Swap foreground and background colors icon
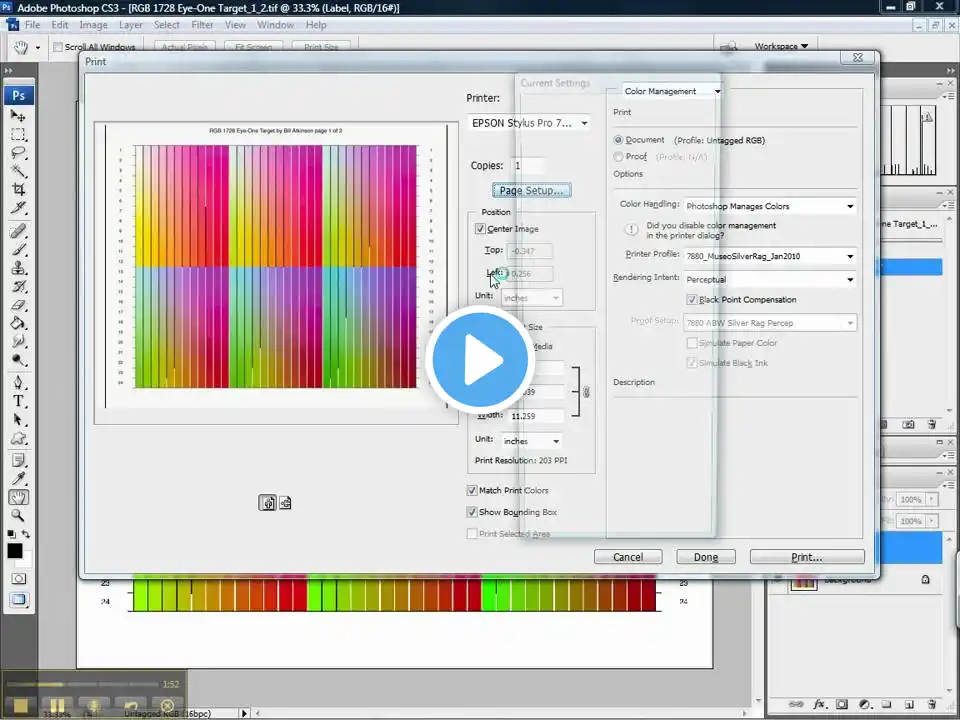 point(26,534)
